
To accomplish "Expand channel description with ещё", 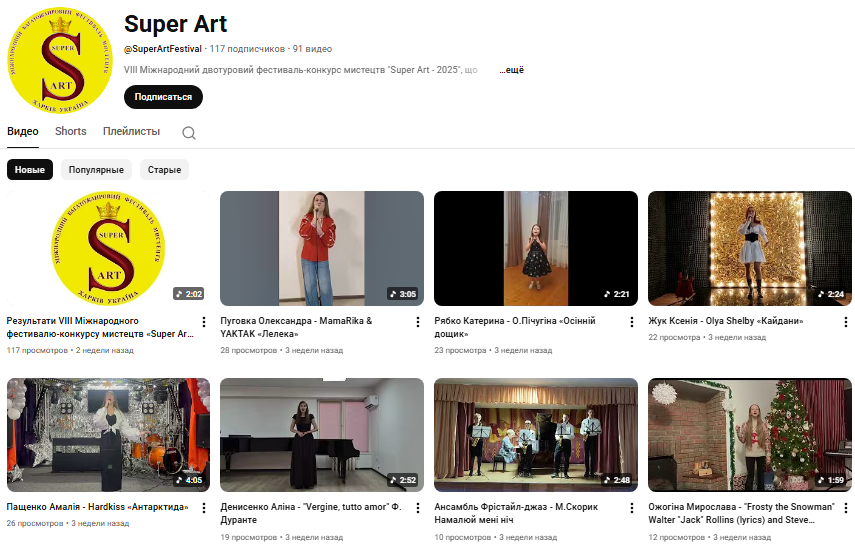I will pos(511,71).
